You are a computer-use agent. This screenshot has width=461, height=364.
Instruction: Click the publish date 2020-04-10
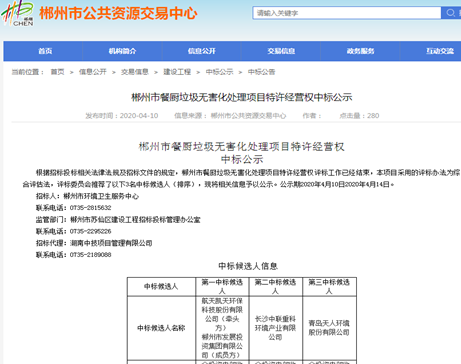pyautogui.click(x=139, y=116)
